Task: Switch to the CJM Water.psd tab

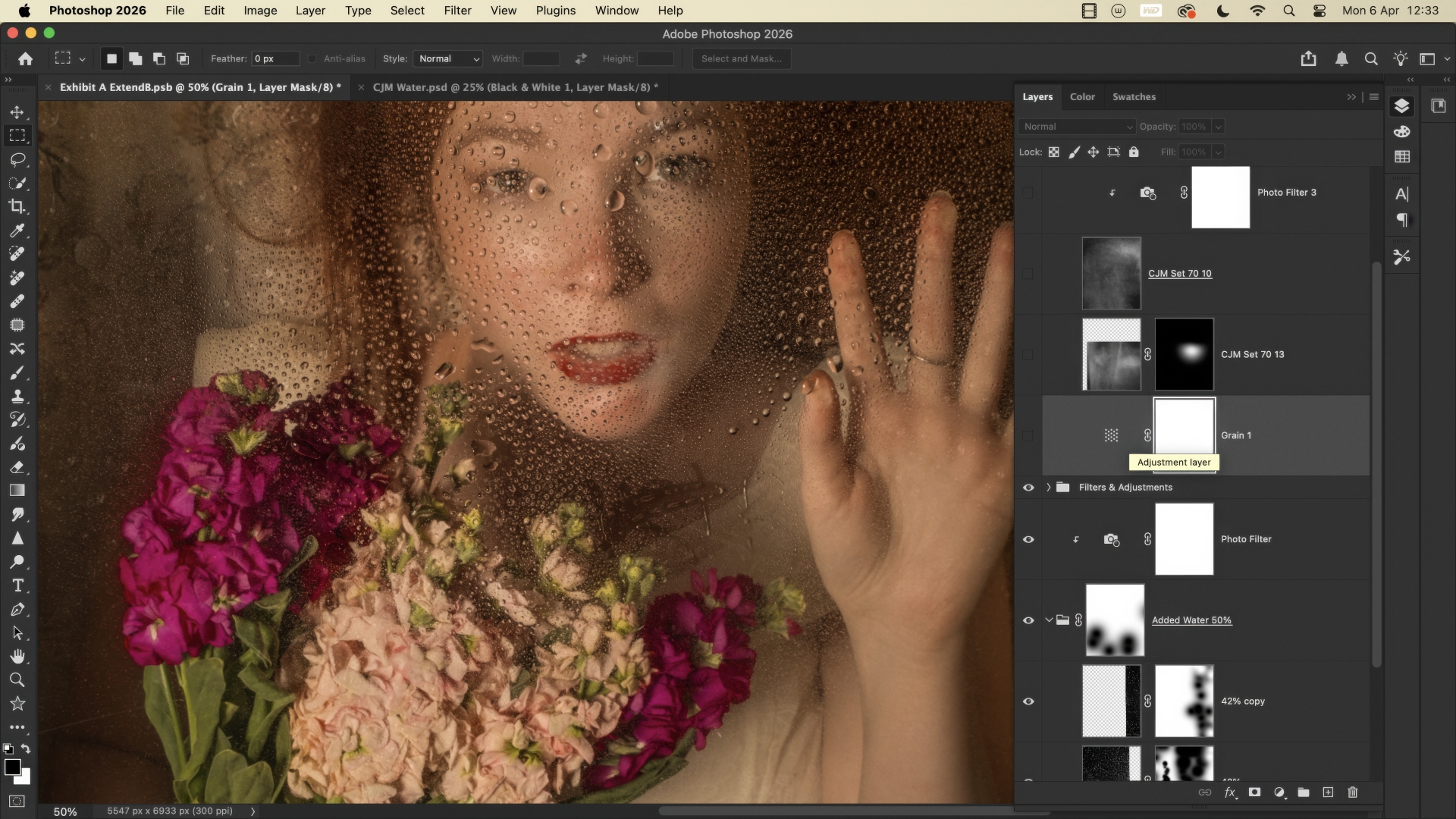Action: pos(514,87)
